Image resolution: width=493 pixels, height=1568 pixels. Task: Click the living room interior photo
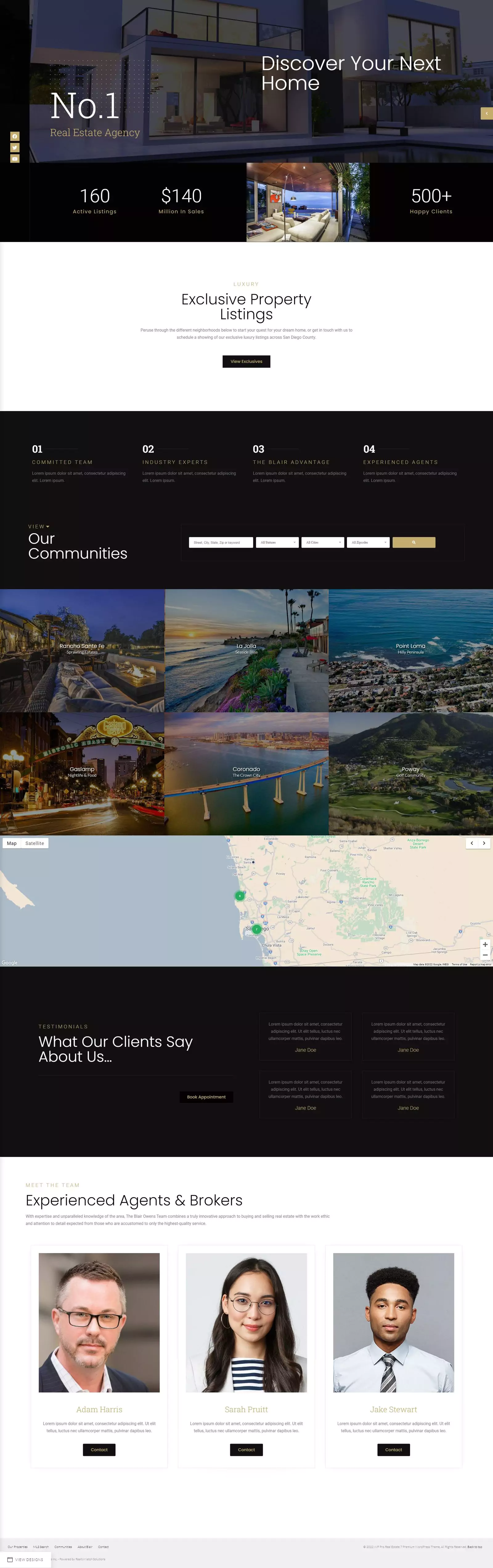coord(308,202)
